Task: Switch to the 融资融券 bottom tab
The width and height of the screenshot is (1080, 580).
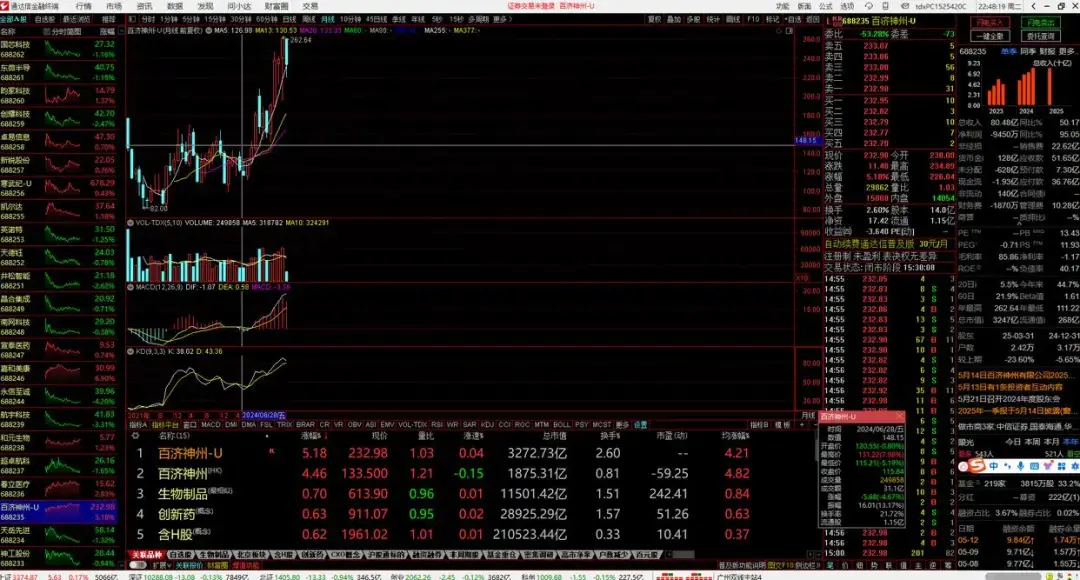Action: (427, 555)
